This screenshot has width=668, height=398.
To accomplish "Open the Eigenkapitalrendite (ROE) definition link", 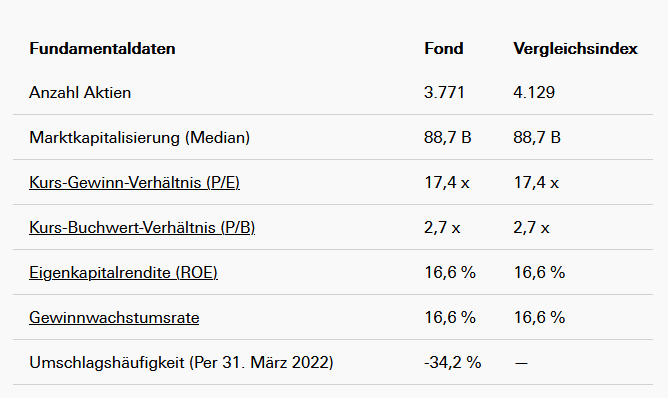I will pos(123,273).
